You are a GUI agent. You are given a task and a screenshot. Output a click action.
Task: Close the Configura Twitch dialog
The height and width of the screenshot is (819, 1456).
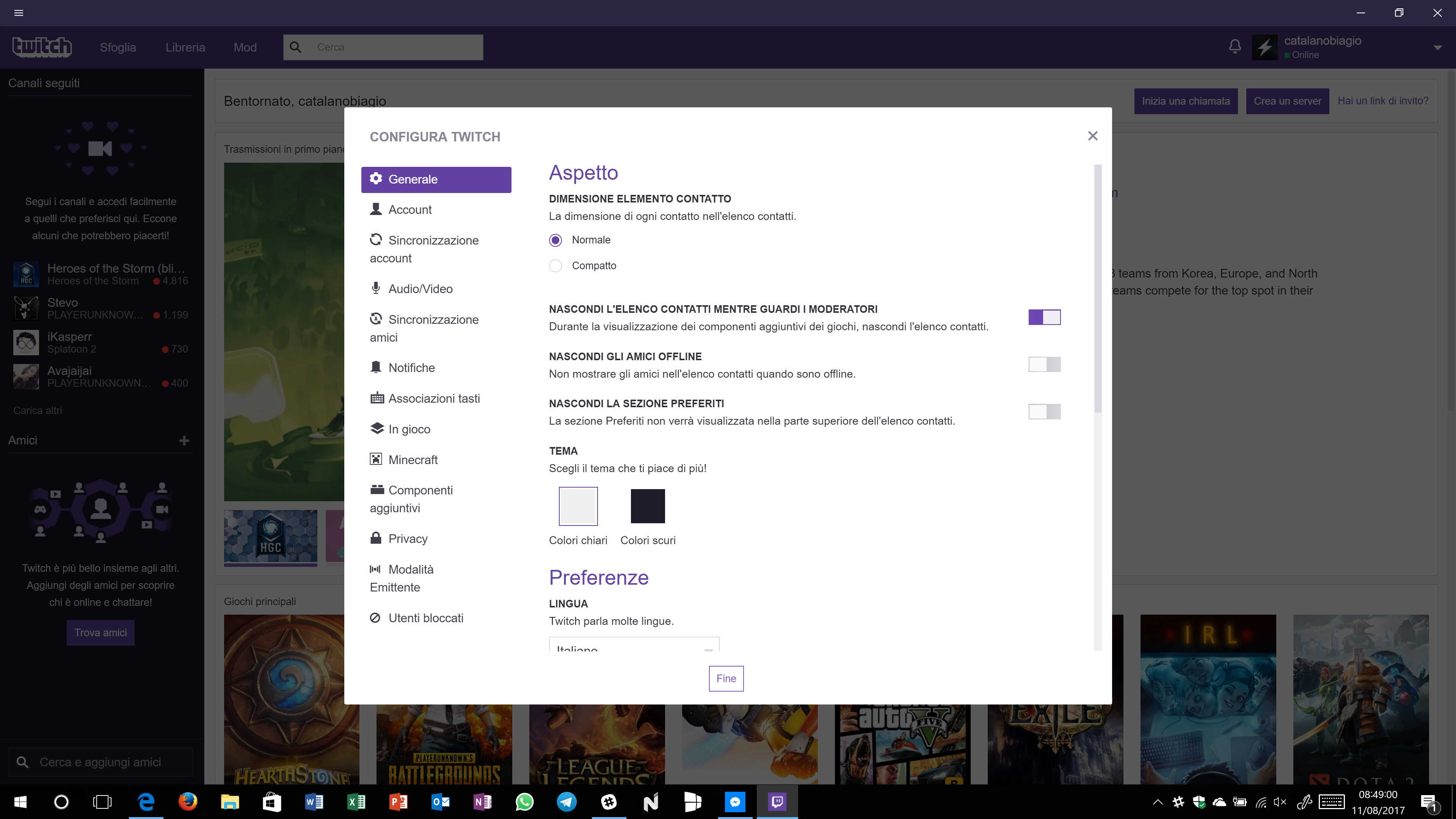[1092, 136]
